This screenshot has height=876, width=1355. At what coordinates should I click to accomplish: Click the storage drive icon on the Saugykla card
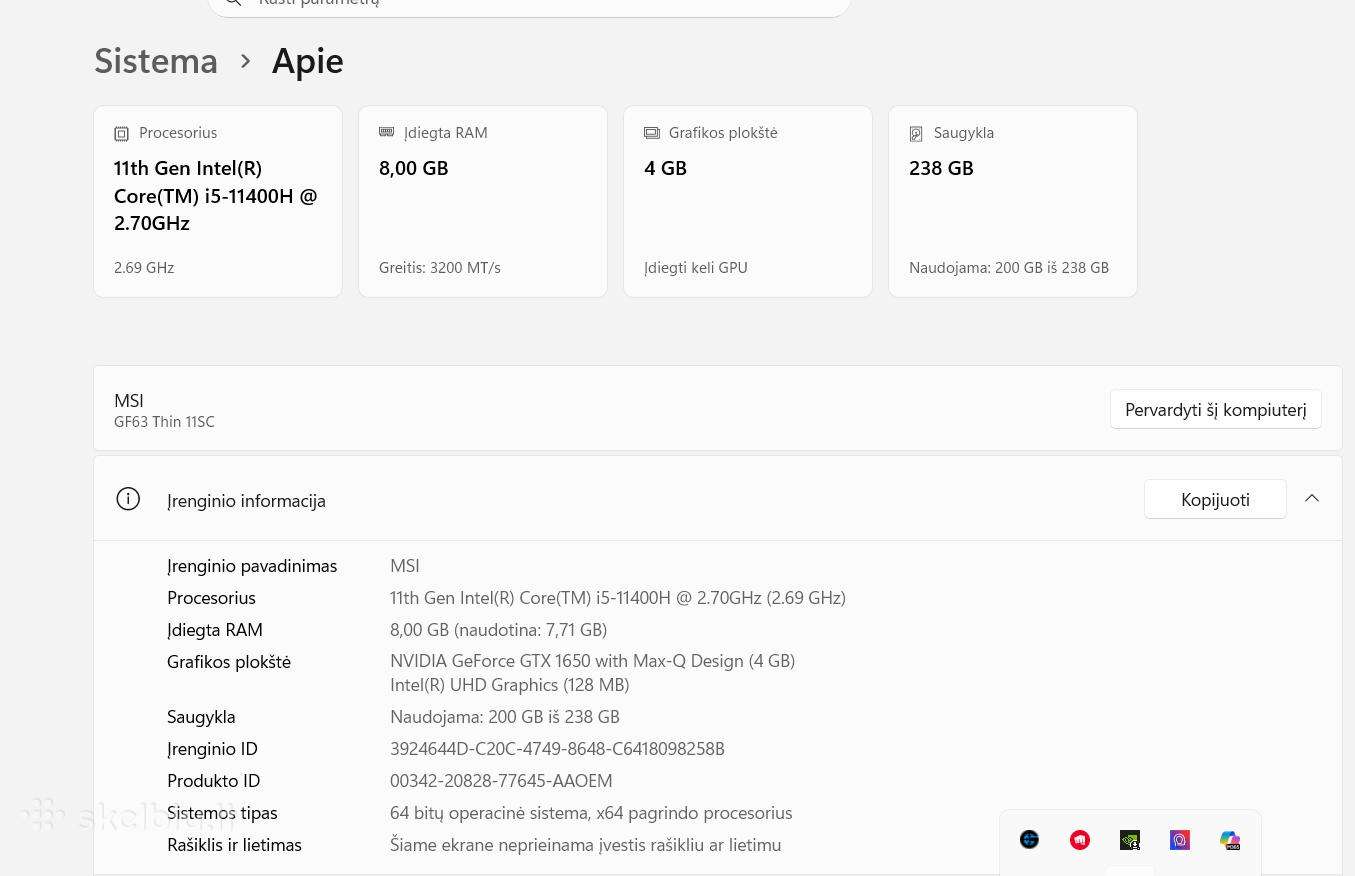coord(916,133)
